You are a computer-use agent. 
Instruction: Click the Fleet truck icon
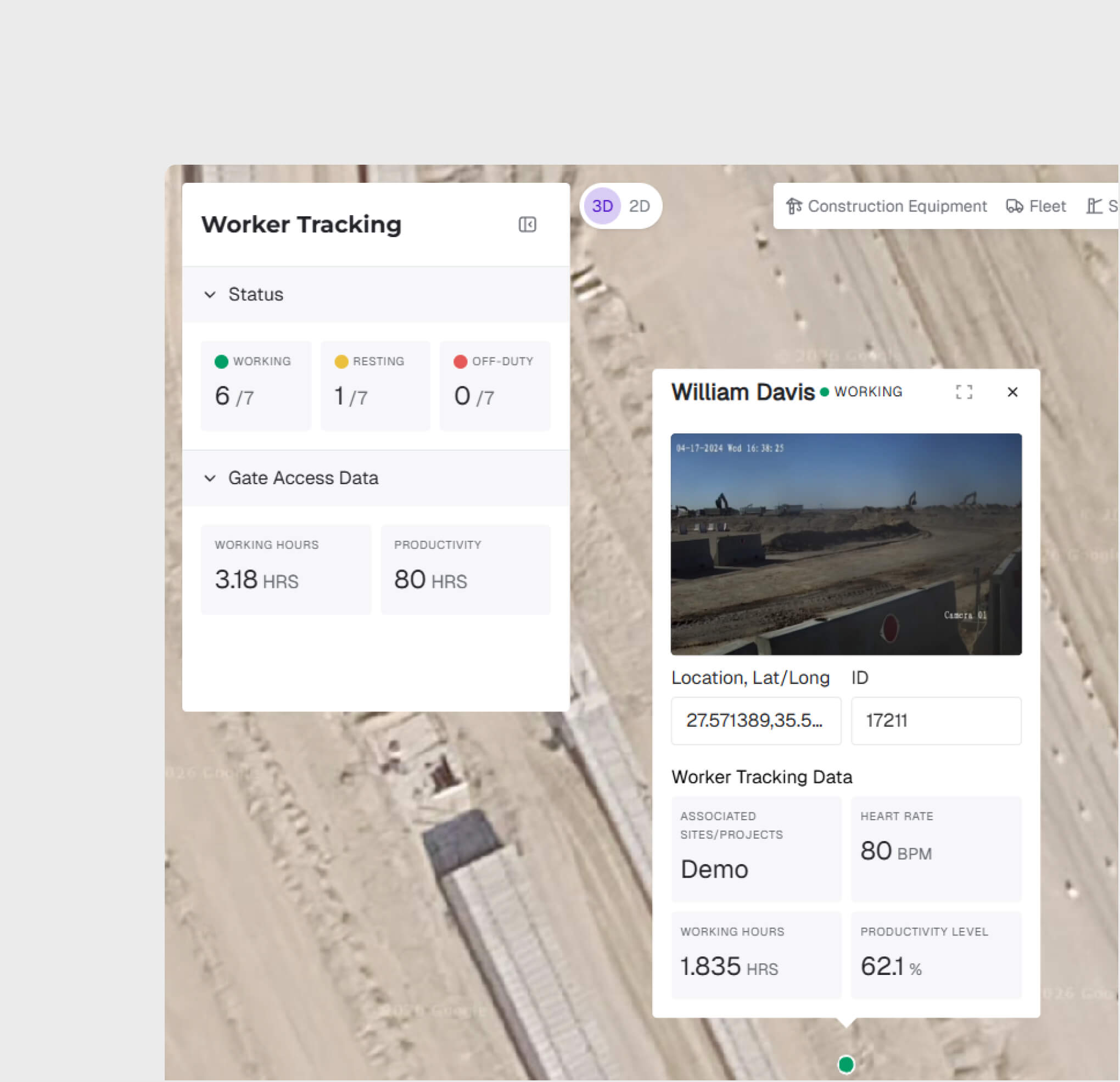pos(1016,206)
